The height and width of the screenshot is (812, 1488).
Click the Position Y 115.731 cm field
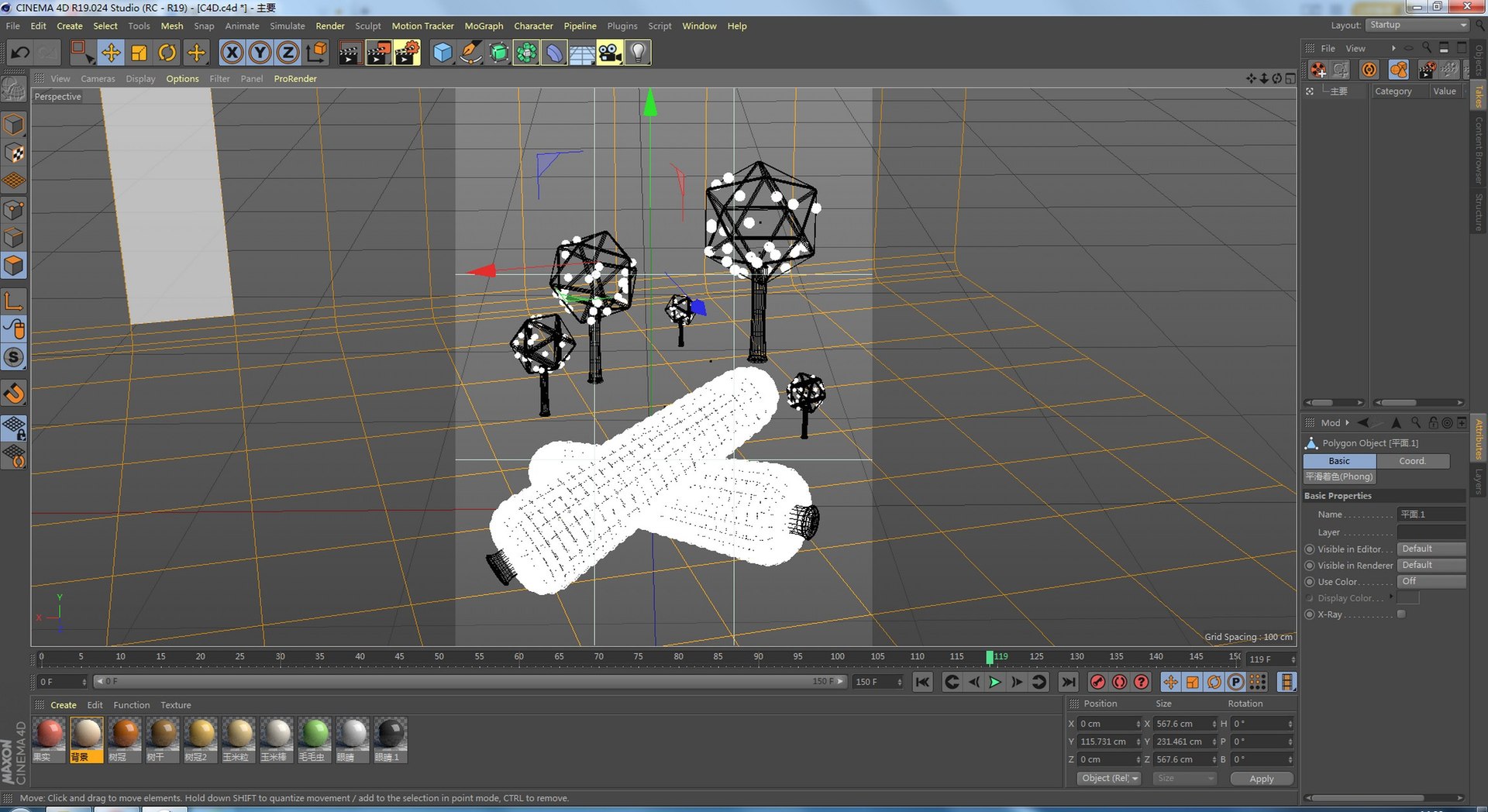1109,741
